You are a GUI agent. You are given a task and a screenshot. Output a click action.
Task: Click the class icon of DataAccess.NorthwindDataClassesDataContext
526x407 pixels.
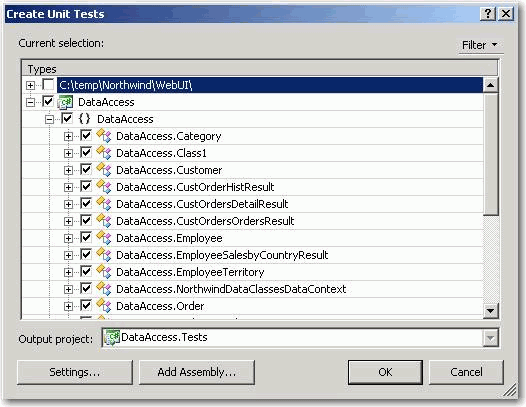click(104, 289)
